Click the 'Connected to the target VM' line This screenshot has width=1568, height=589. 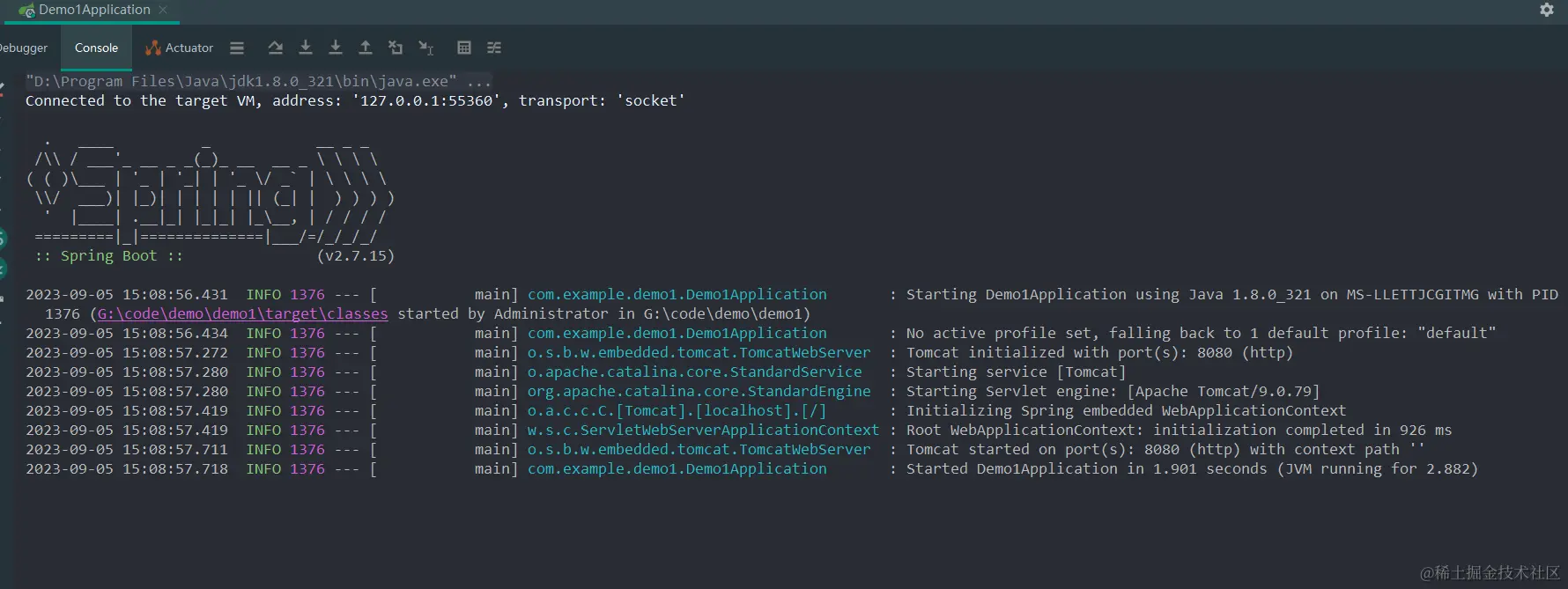[x=355, y=100]
